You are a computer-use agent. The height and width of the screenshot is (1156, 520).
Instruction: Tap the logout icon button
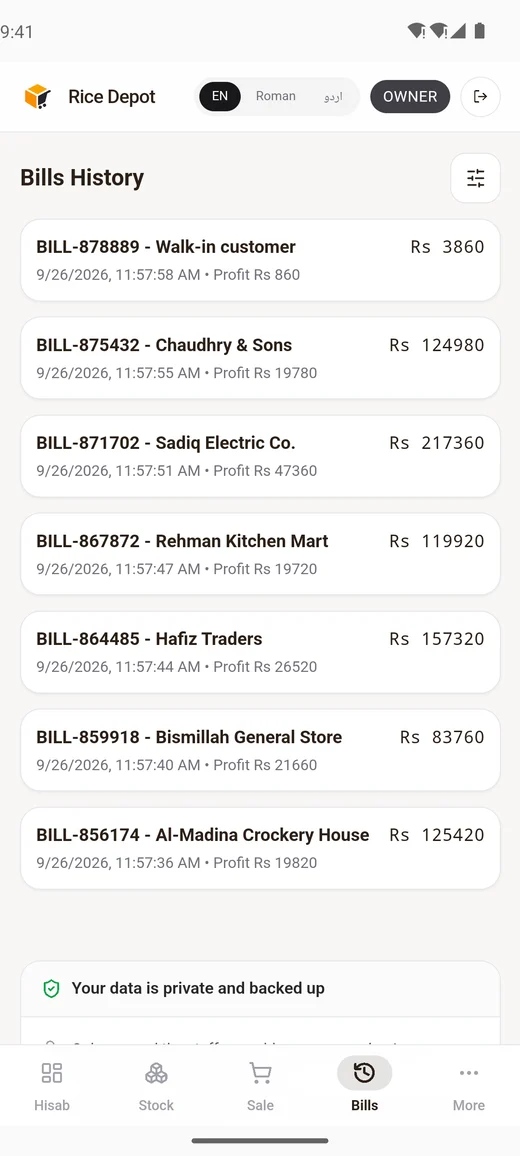(x=480, y=97)
